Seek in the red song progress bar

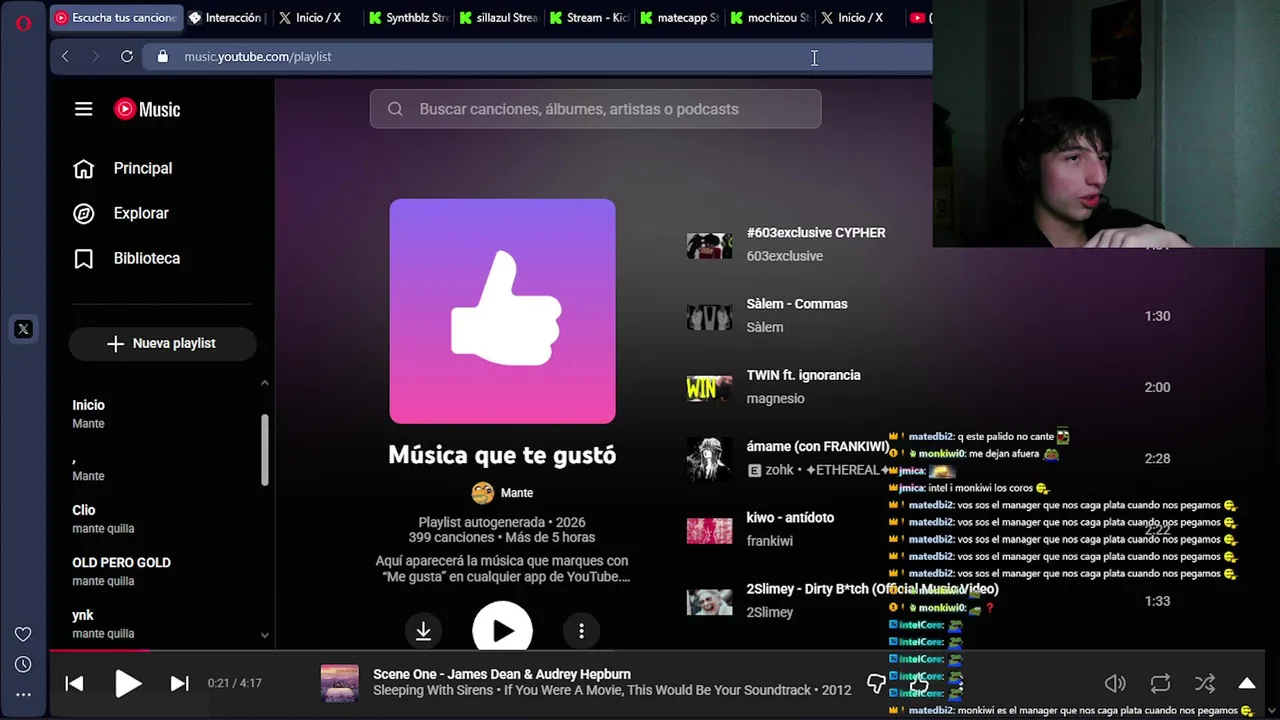coord(100,649)
